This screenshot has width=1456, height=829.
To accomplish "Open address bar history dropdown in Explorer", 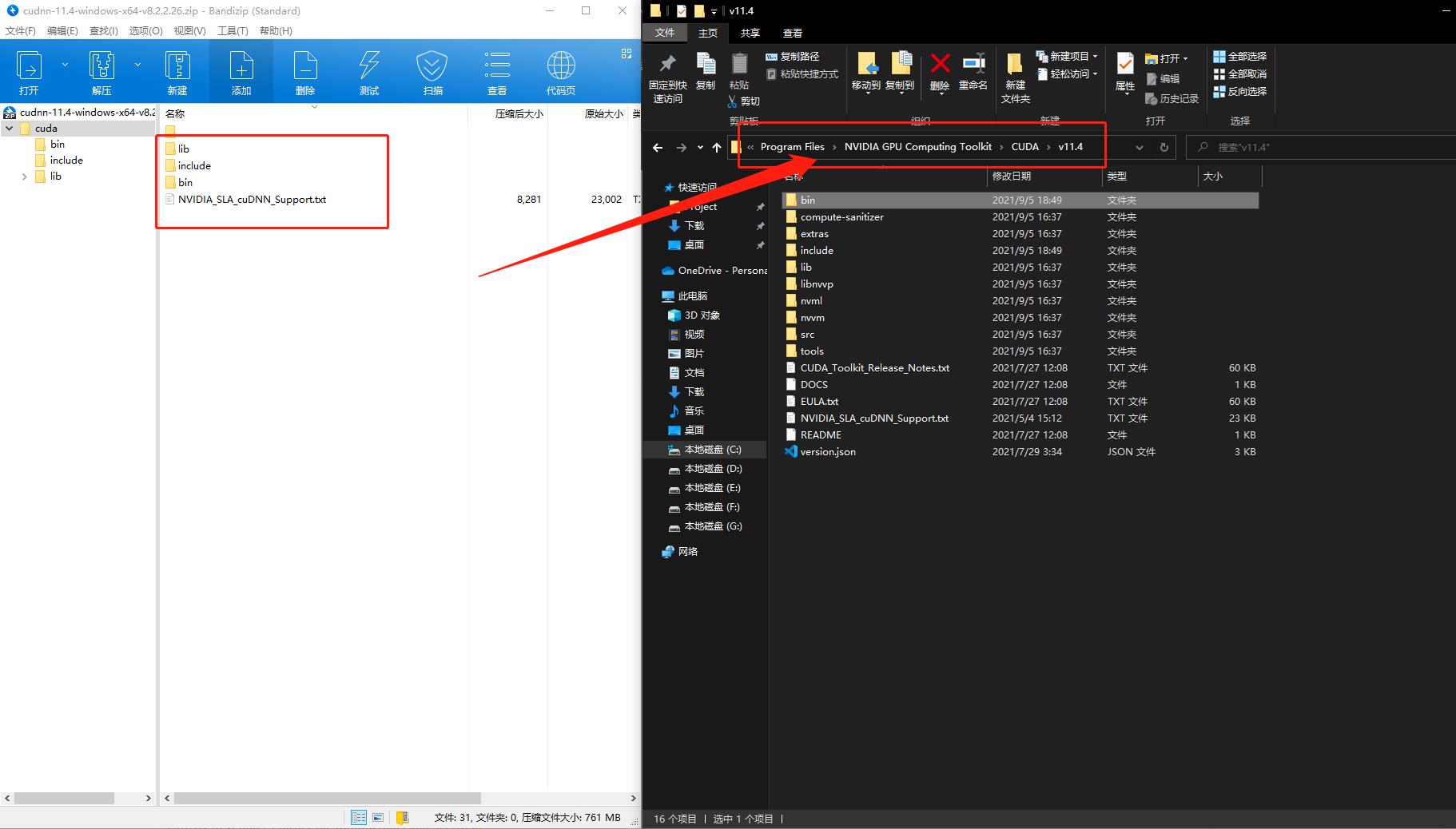I will point(1140,147).
